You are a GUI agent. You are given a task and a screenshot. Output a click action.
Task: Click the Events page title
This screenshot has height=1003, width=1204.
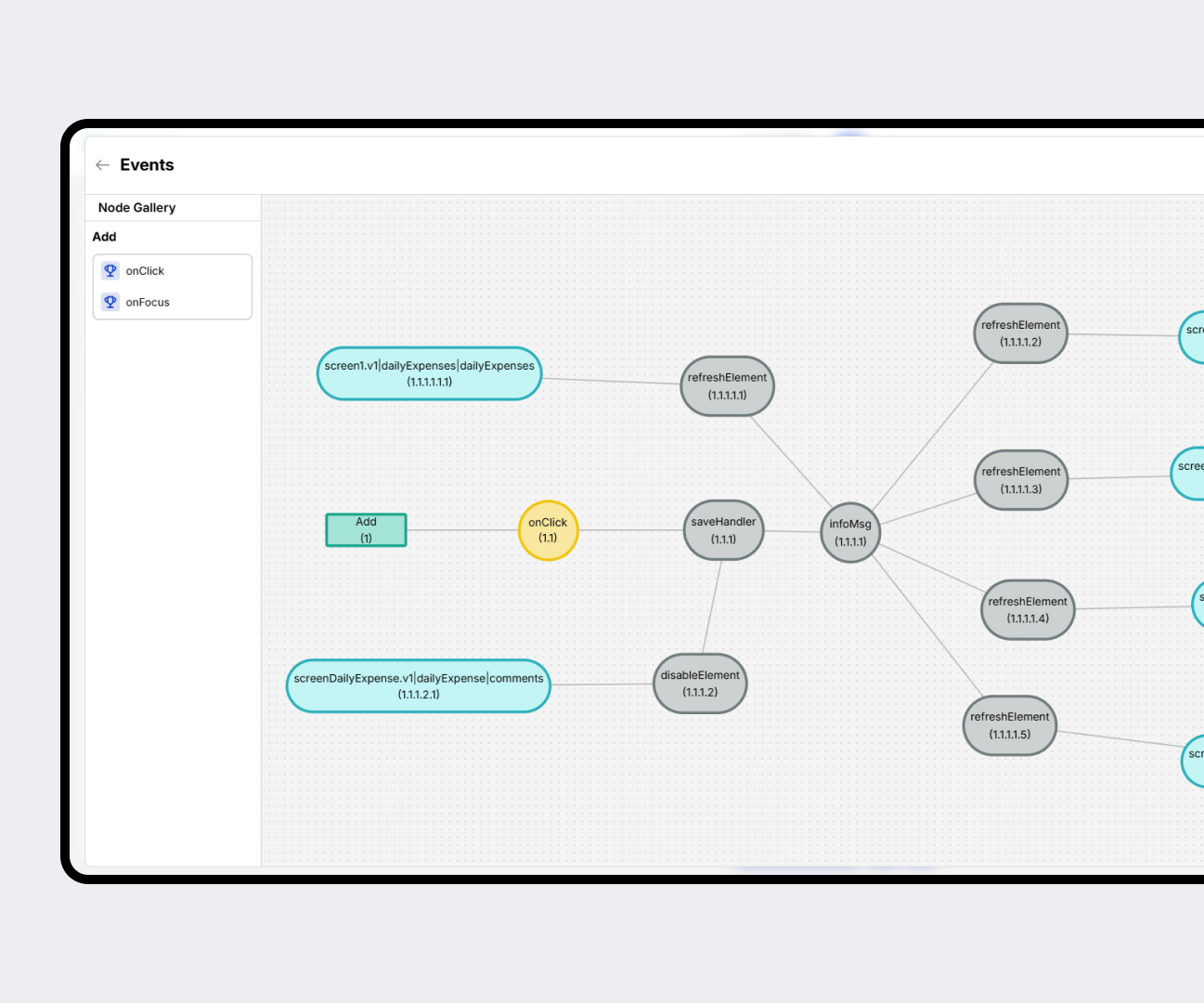(147, 165)
